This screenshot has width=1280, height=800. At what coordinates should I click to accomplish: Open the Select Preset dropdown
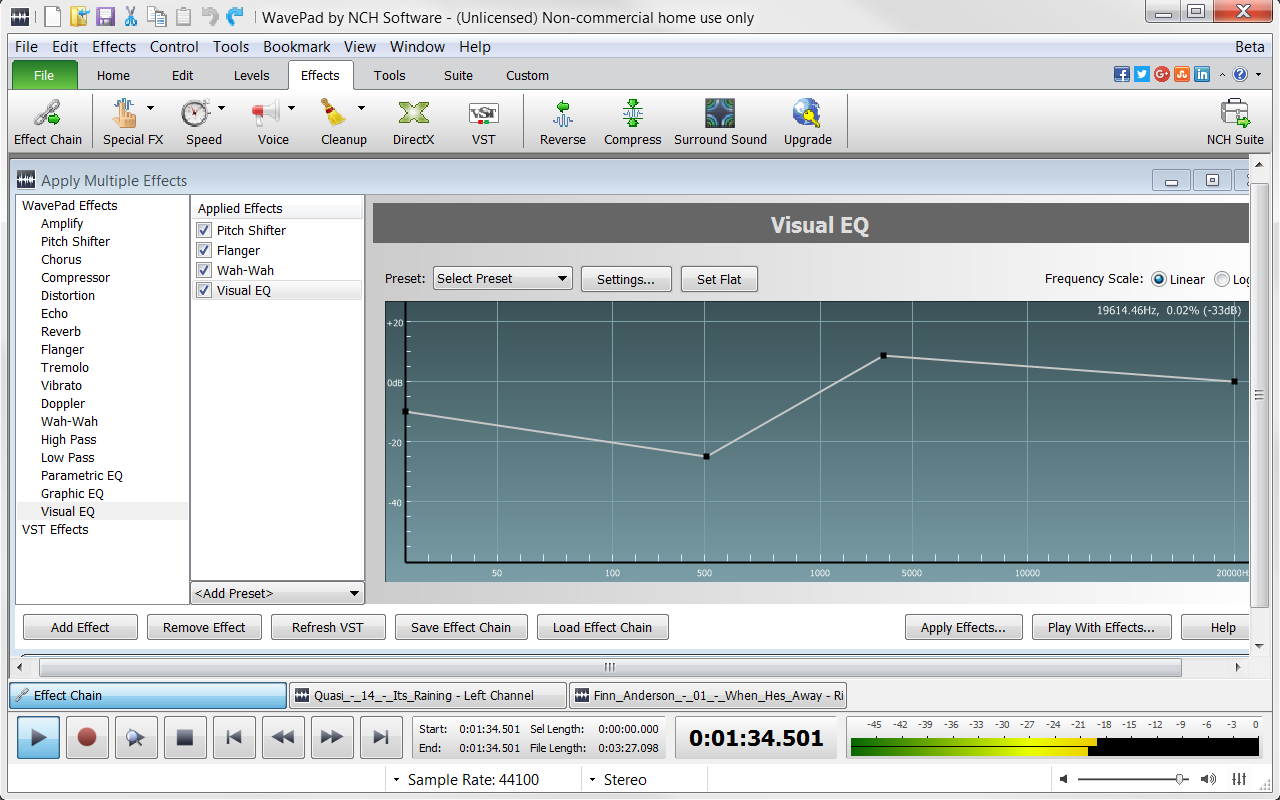[502, 278]
